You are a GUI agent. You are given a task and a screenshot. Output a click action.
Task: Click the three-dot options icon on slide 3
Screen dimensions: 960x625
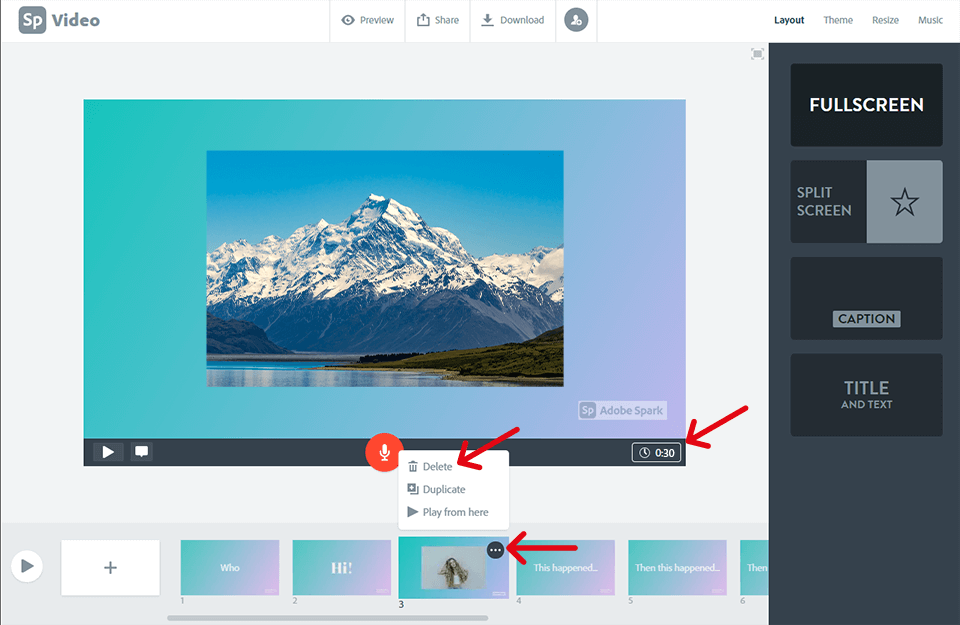(495, 550)
